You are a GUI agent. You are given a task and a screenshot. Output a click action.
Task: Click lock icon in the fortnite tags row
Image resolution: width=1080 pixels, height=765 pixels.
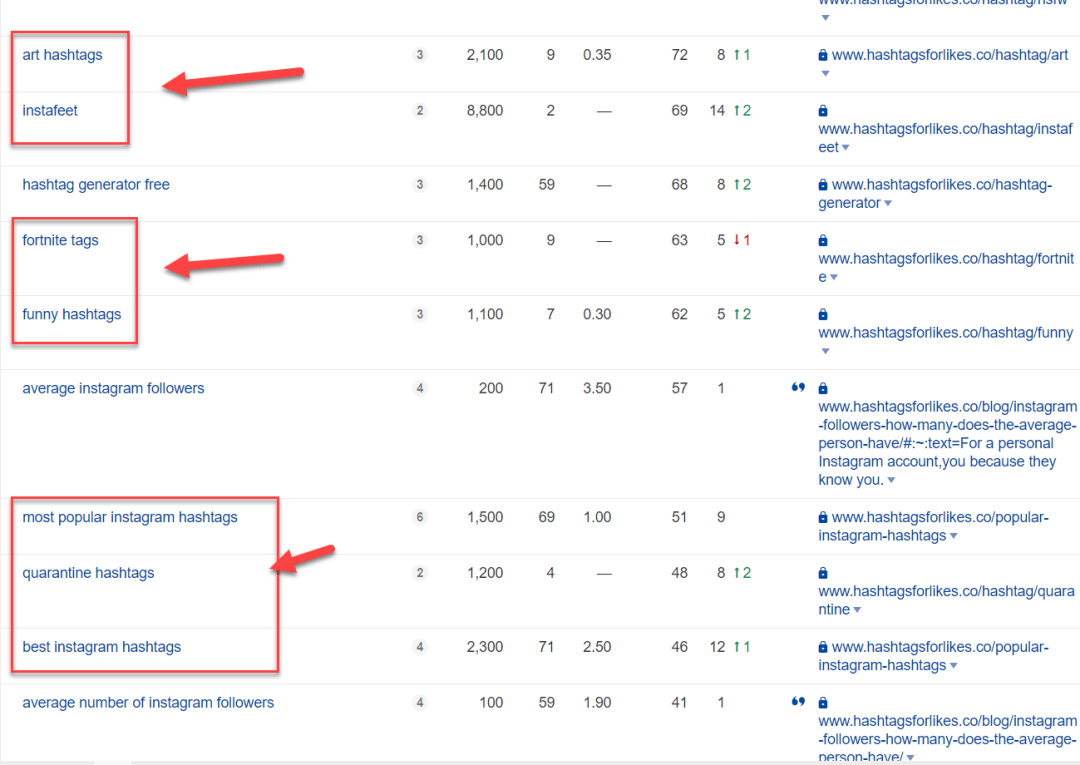[822, 240]
